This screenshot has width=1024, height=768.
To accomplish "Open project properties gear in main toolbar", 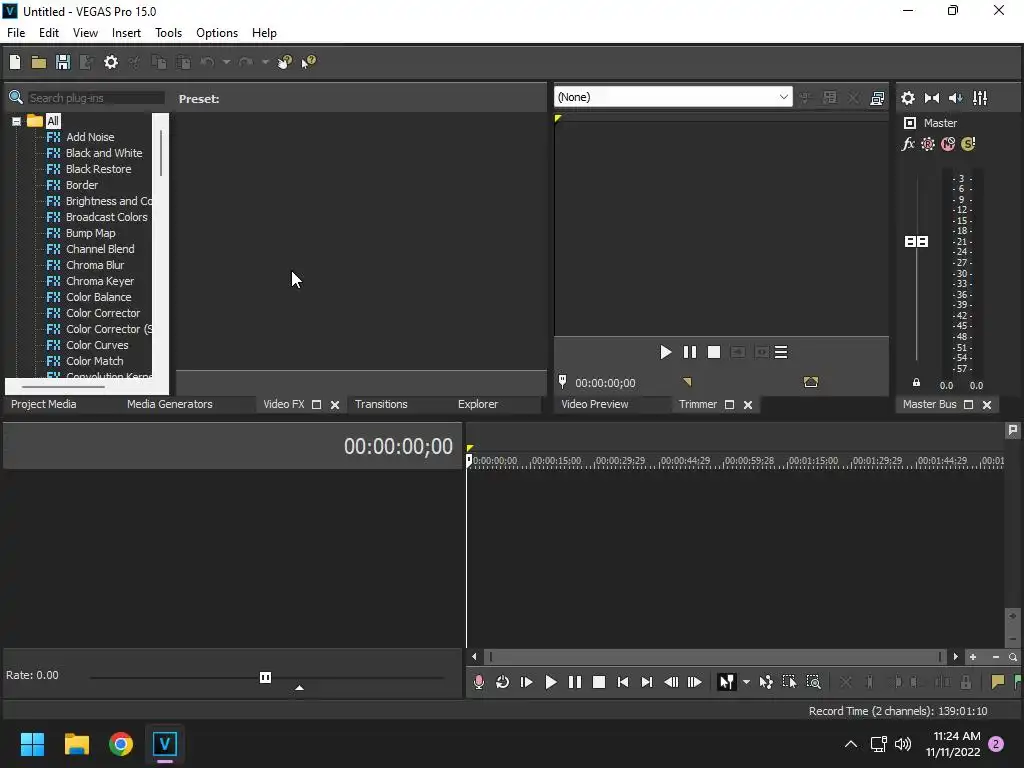I will (111, 62).
